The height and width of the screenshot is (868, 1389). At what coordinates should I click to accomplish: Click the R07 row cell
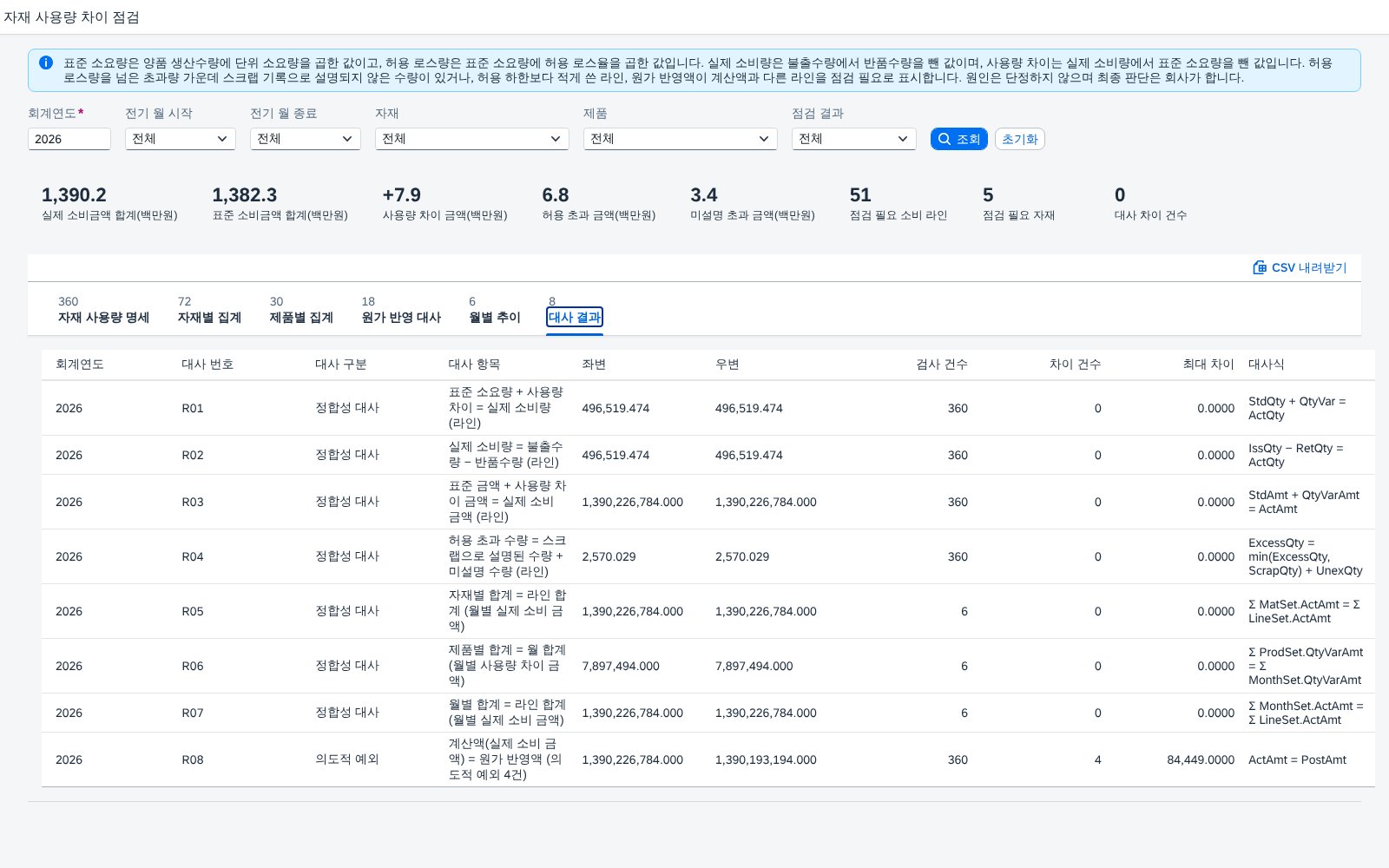coord(193,713)
